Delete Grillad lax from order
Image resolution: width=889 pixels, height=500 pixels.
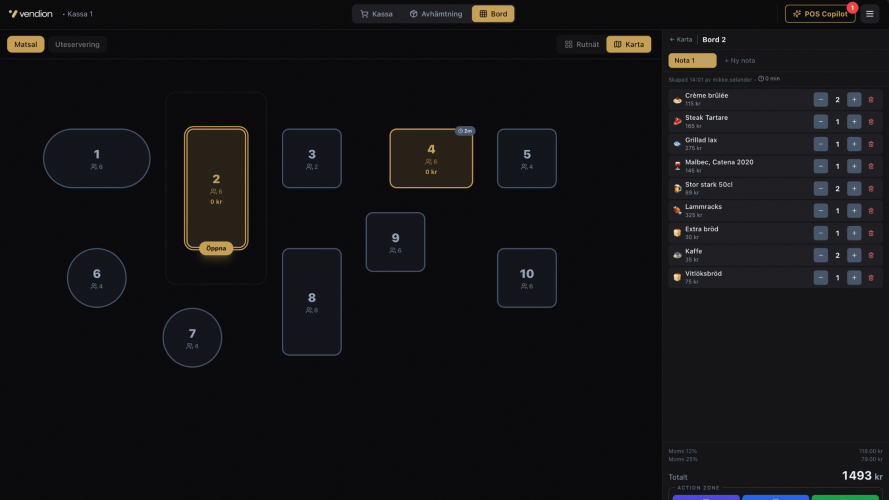pos(871,144)
